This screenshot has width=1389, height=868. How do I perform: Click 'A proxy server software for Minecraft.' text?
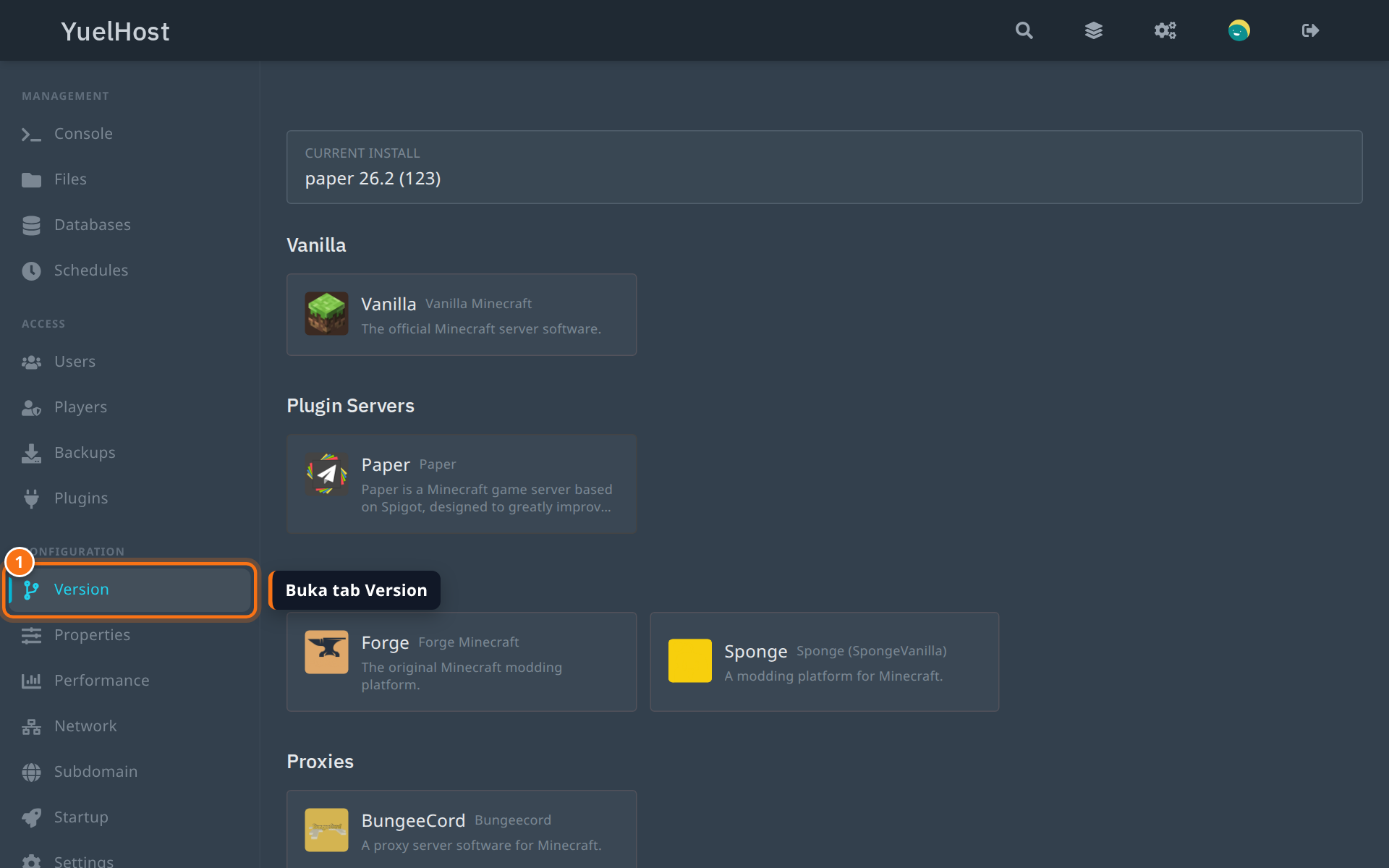tap(481, 846)
